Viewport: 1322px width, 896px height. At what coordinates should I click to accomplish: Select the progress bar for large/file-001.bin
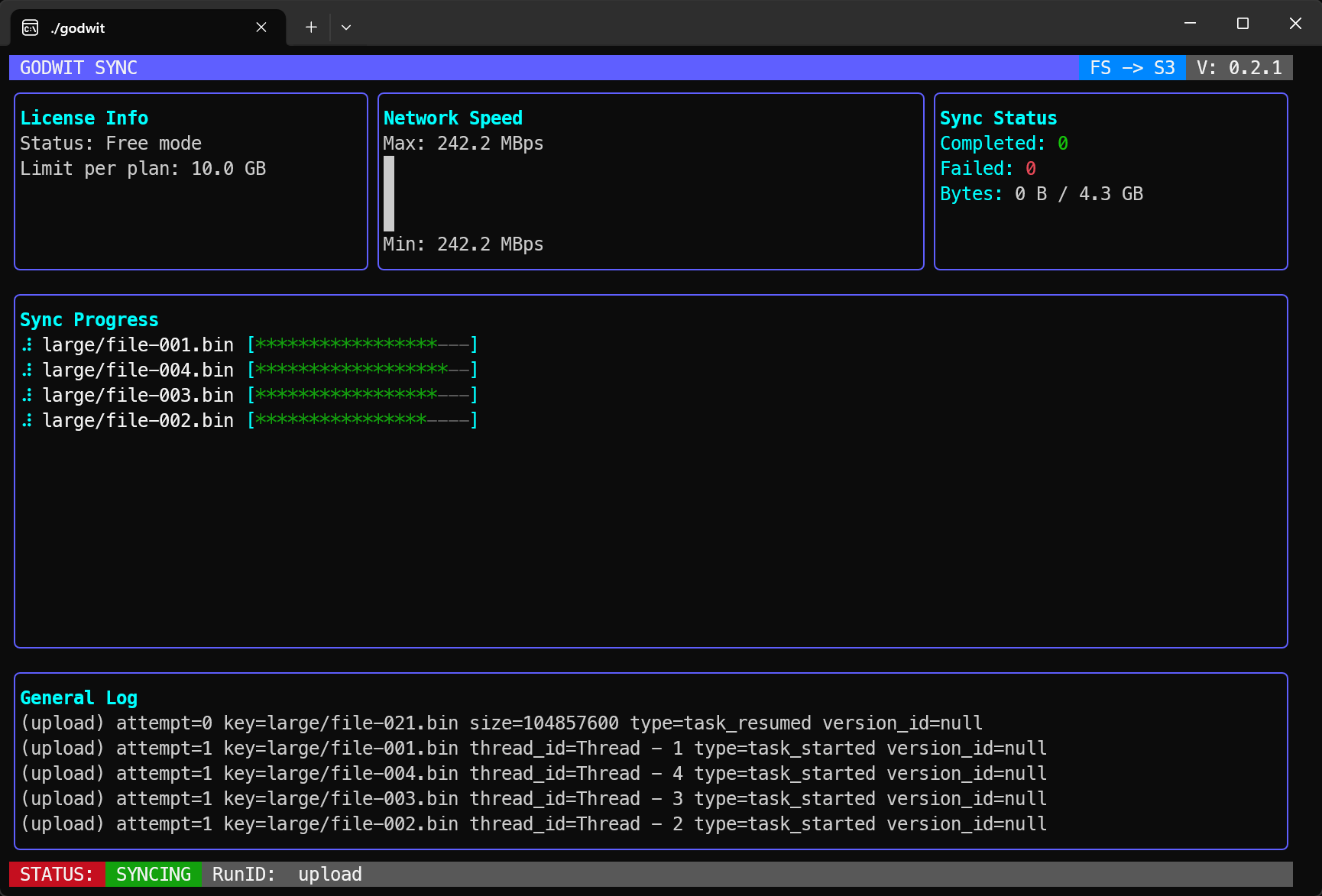click(x=363, y=344)
